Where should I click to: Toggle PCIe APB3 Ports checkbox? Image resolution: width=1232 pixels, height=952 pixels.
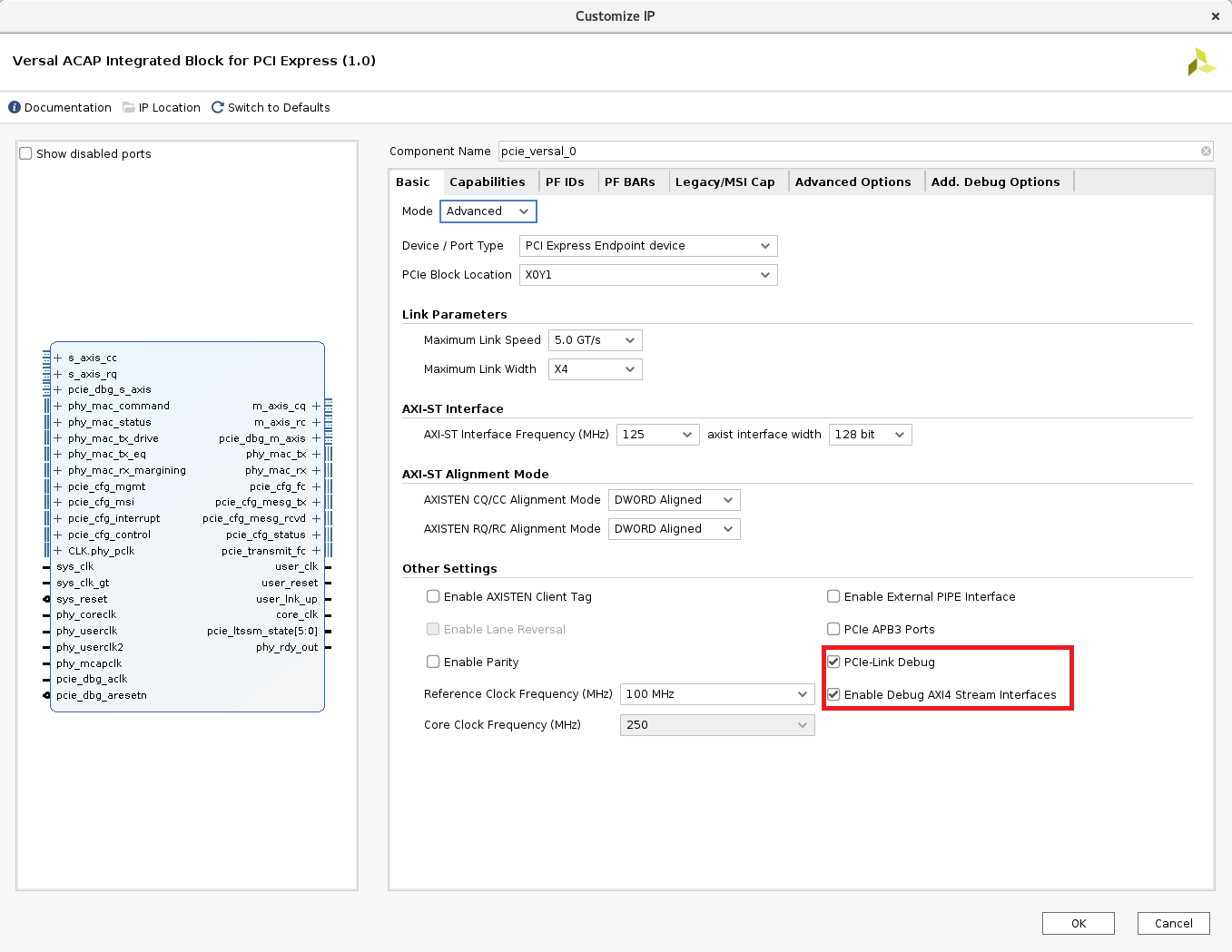[x=833, y=629]
